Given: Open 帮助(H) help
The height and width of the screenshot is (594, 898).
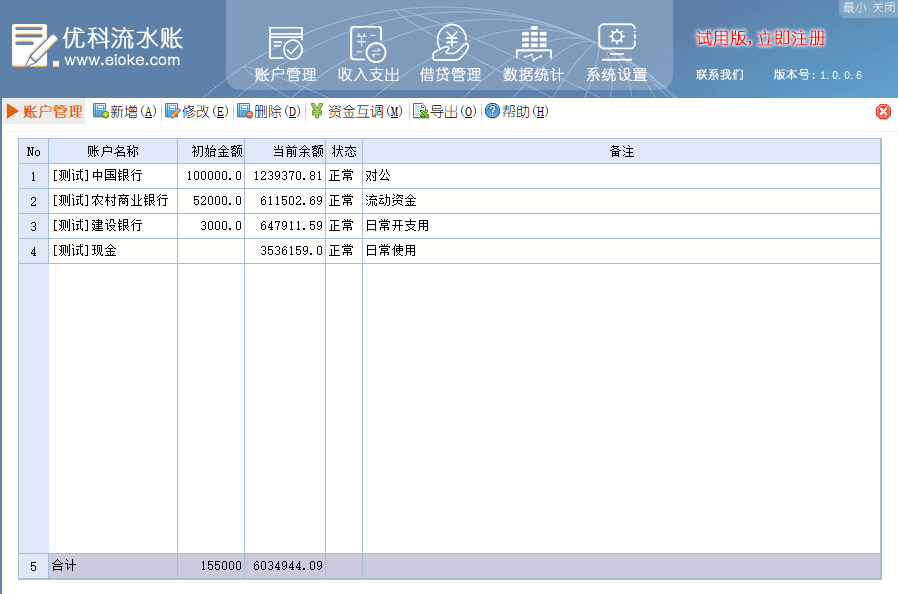Looking at the screenshot, I should tap(517, 111).
